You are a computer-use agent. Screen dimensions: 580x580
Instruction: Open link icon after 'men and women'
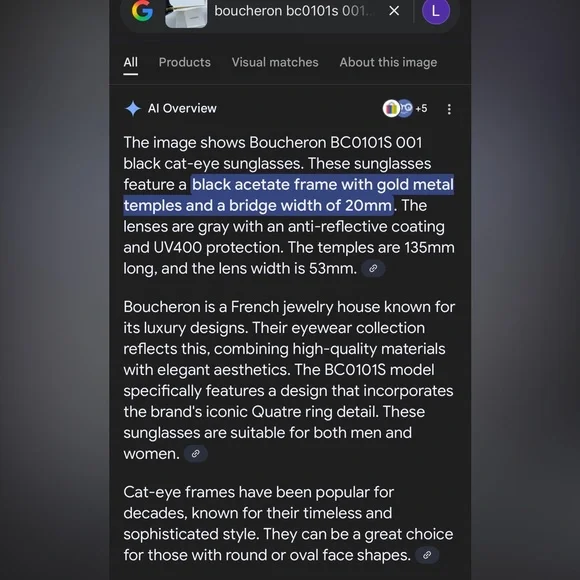coord(196,453)
